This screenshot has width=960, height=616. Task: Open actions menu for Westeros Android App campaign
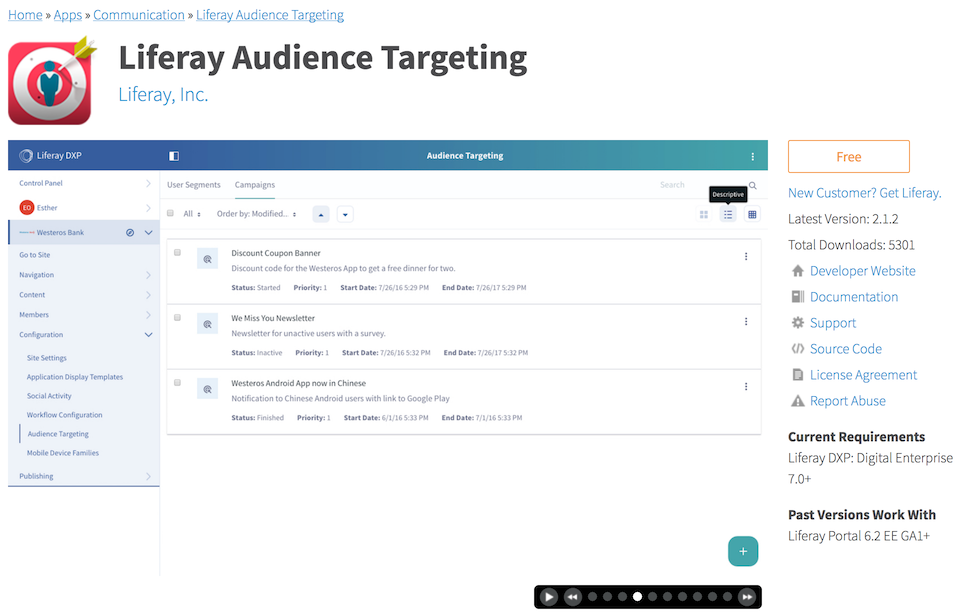[x=746, y=386]
